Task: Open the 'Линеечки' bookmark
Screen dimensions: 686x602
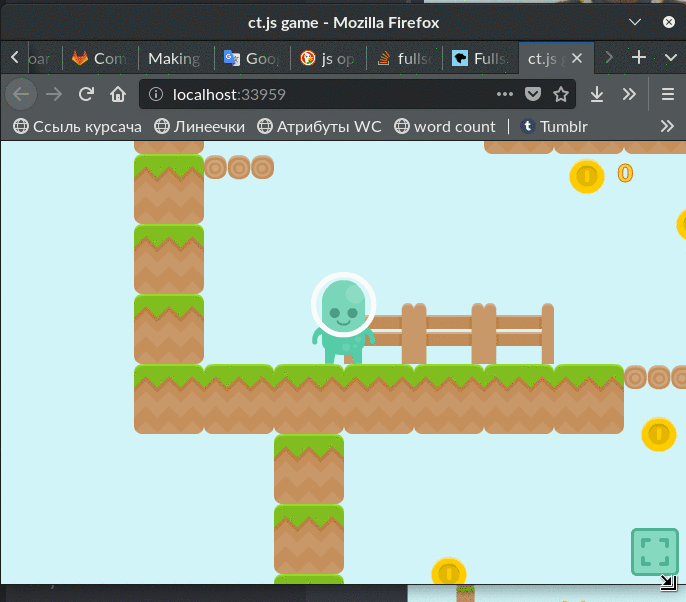Action: pyautogui.click(x=200, y=126)
